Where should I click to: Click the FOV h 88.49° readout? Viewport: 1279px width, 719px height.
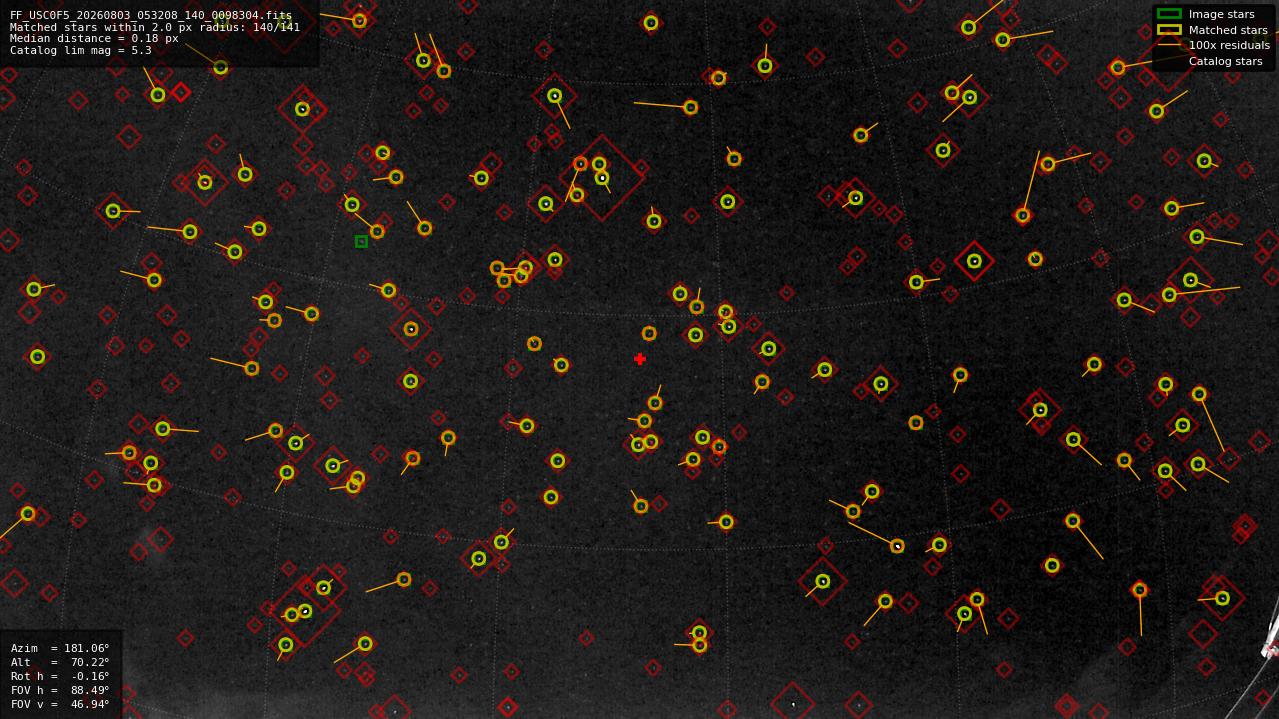point(60,690)
